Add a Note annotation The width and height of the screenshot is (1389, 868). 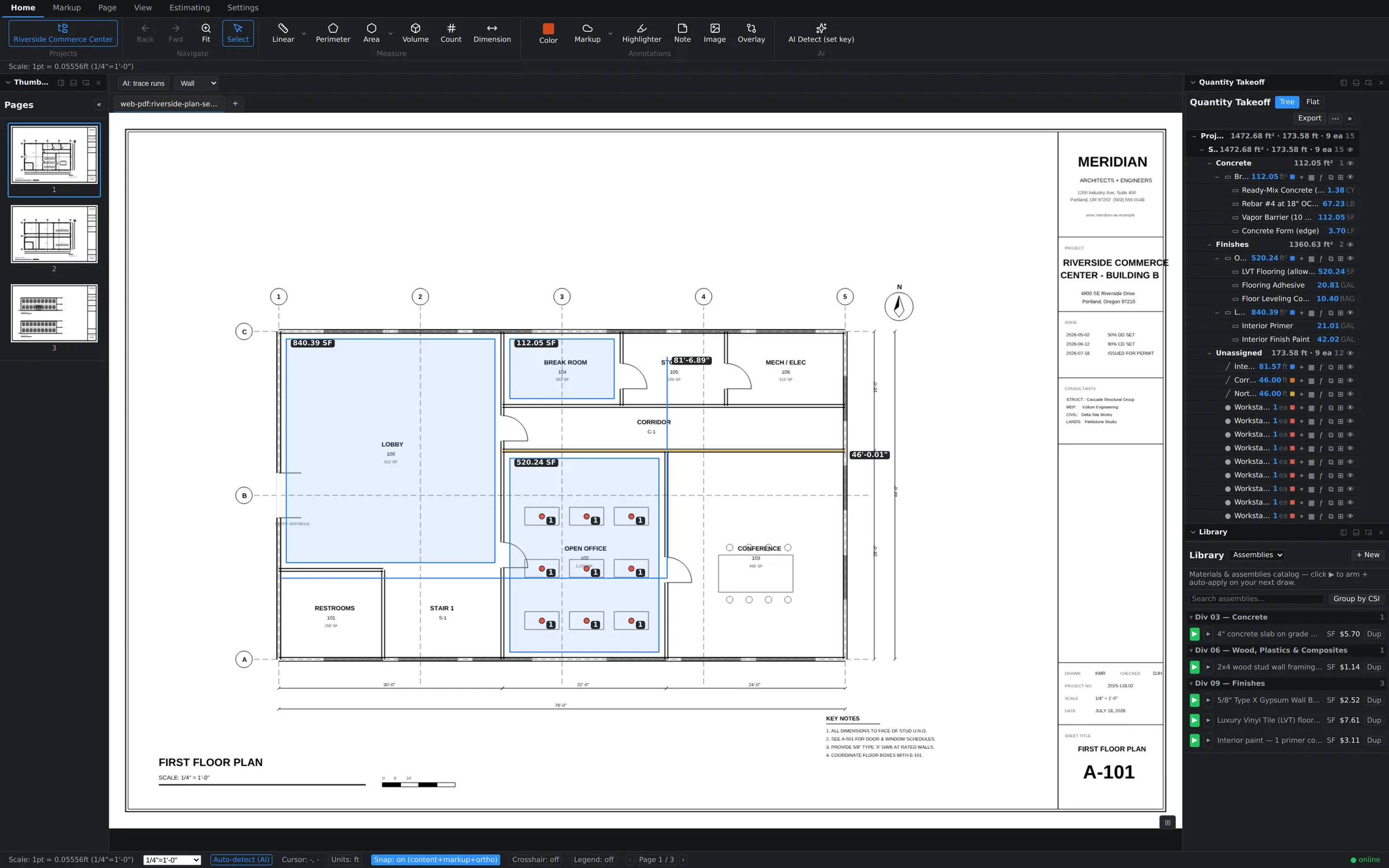point(682,33)
